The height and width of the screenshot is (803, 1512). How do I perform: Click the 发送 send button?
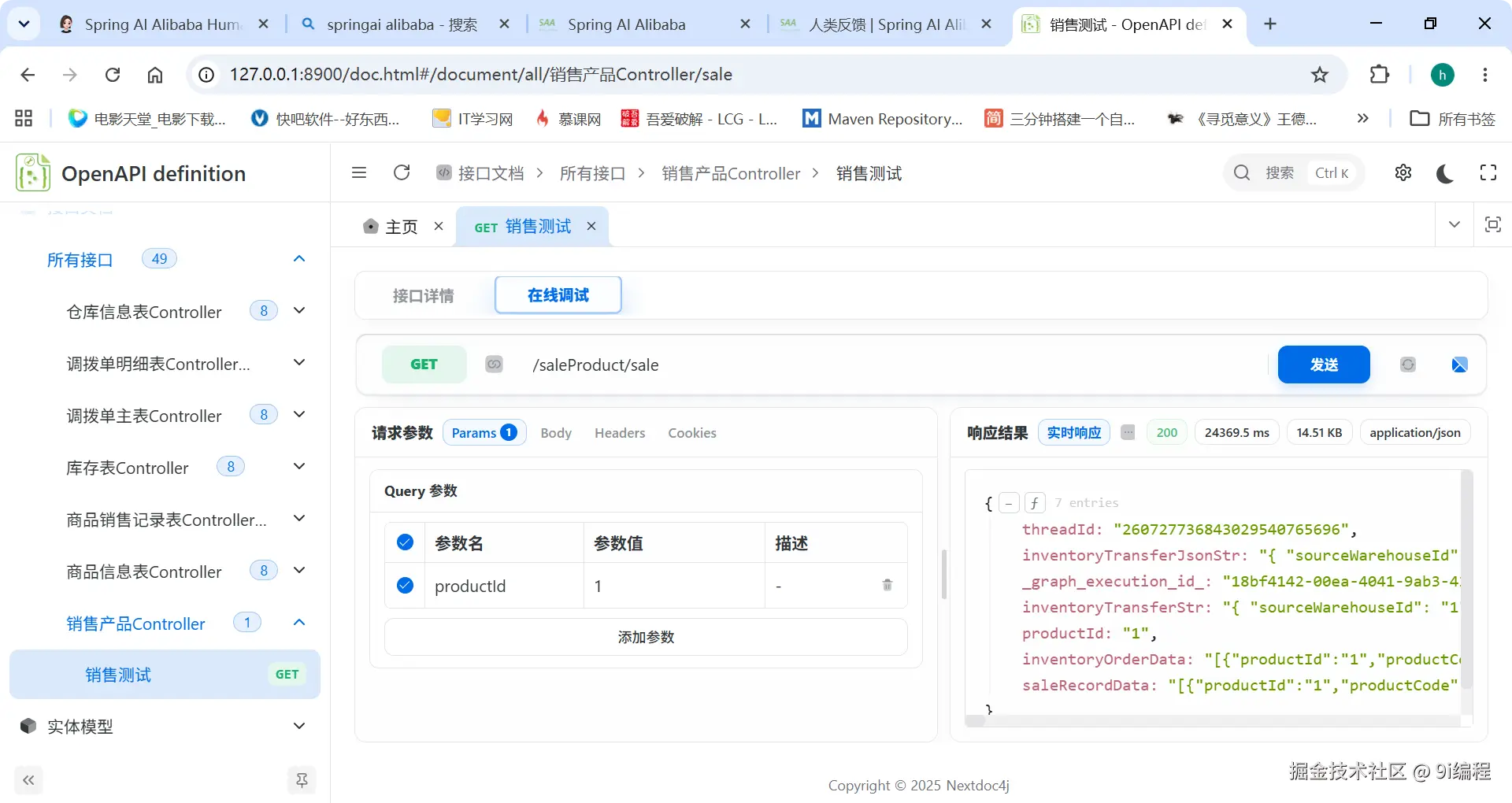point(1324,364)
